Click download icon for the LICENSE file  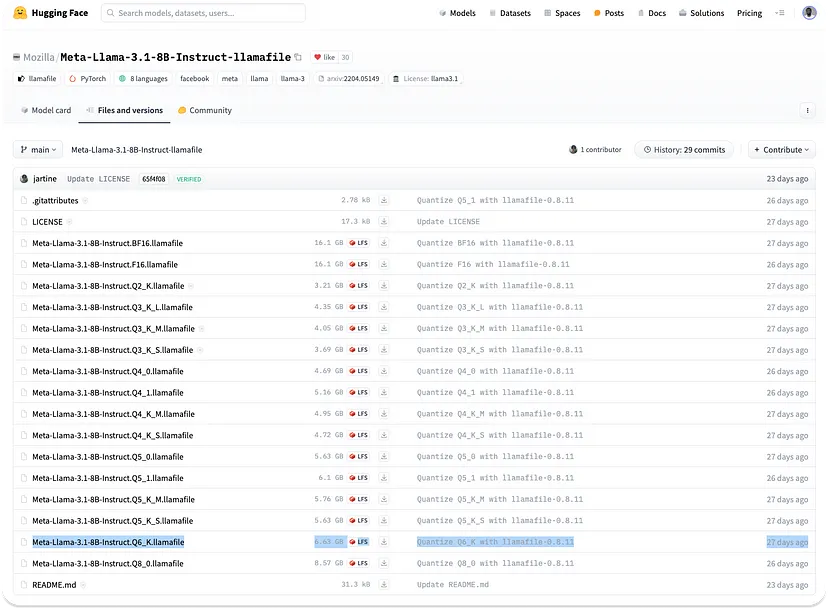coord(384,222)
